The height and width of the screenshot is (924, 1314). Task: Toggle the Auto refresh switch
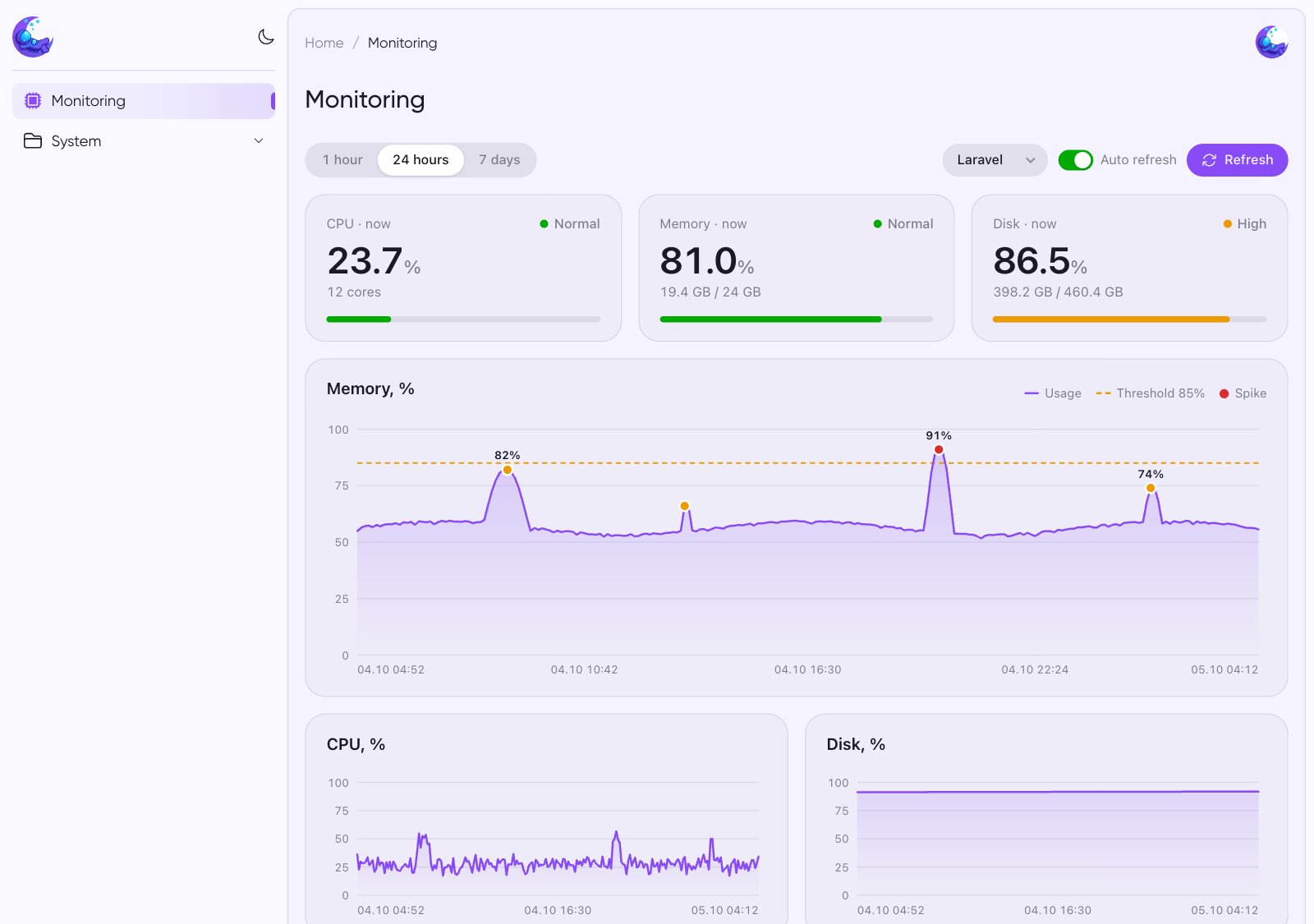(1075, 160)
